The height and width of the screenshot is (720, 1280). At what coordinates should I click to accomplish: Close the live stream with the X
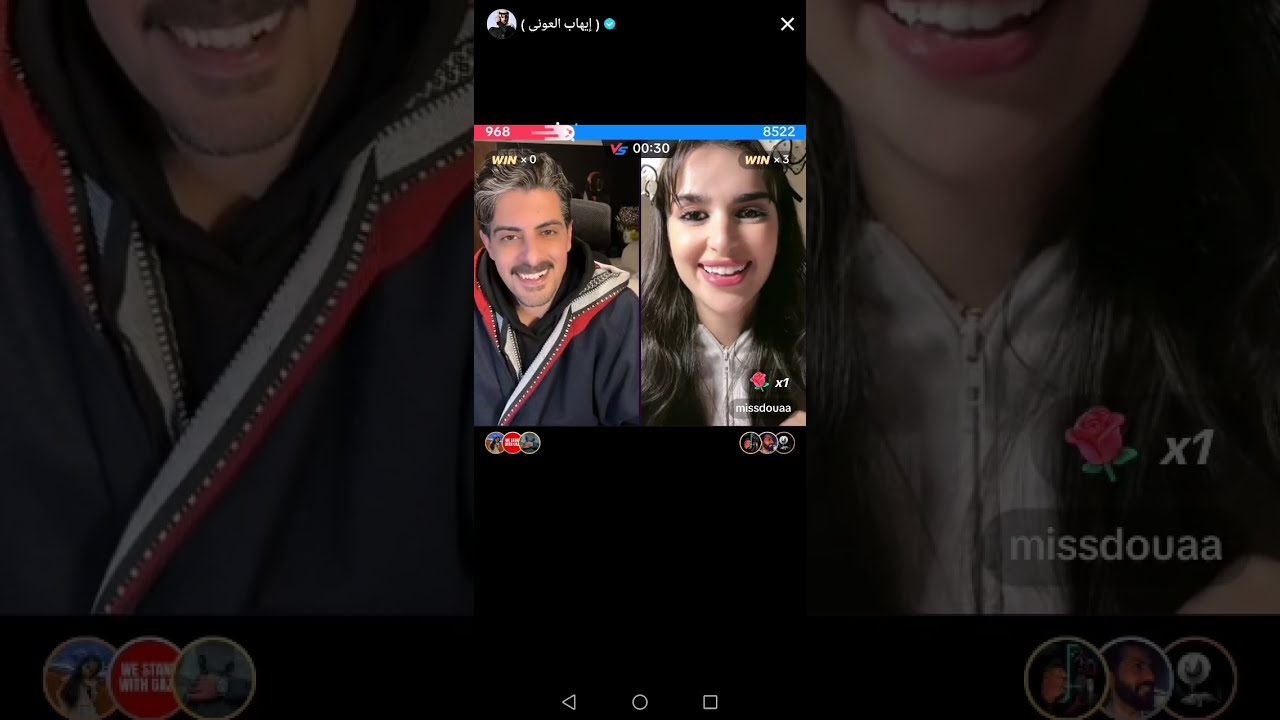pos(787,24)
